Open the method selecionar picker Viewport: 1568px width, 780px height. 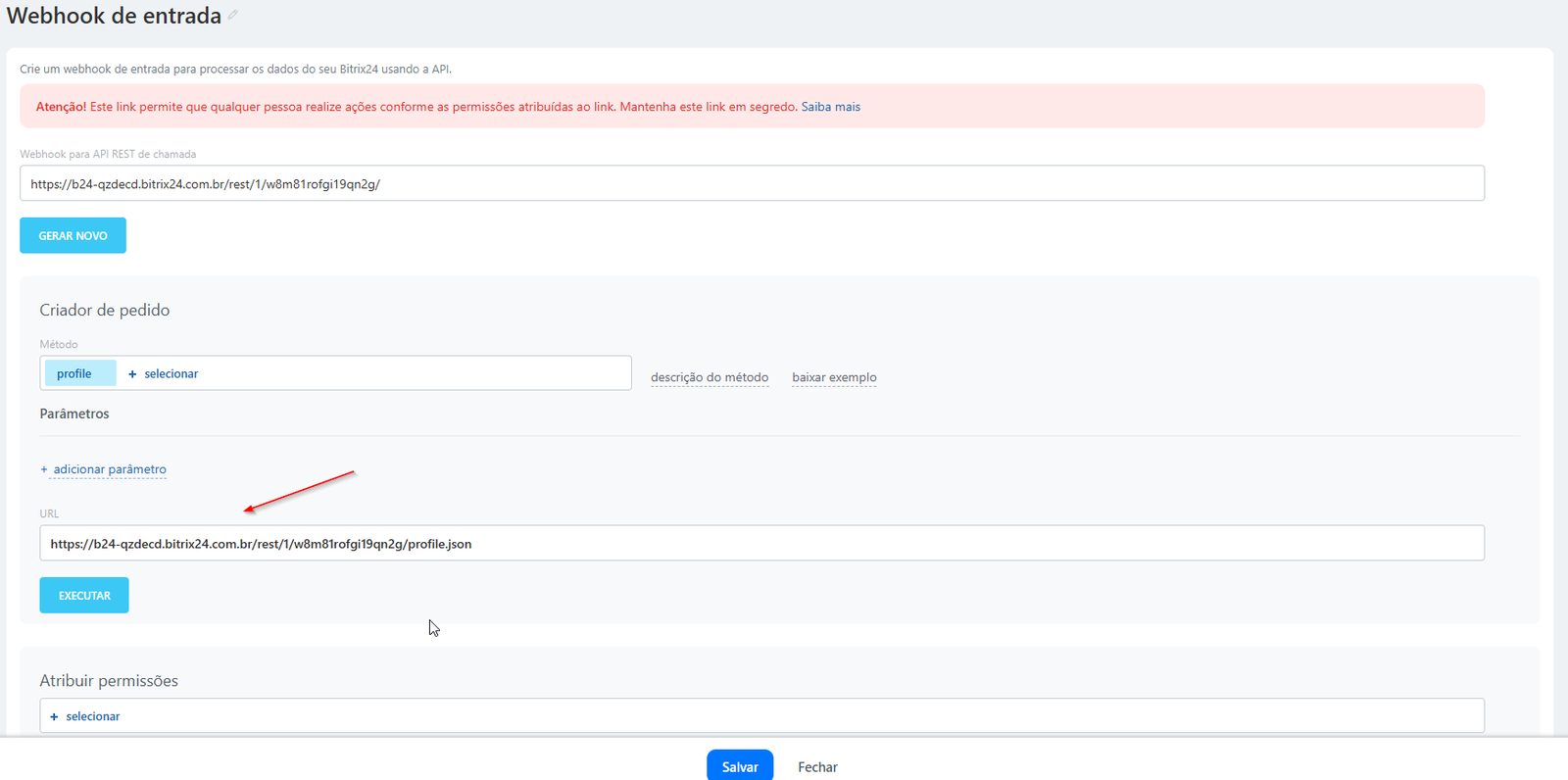tap(164, 373)
